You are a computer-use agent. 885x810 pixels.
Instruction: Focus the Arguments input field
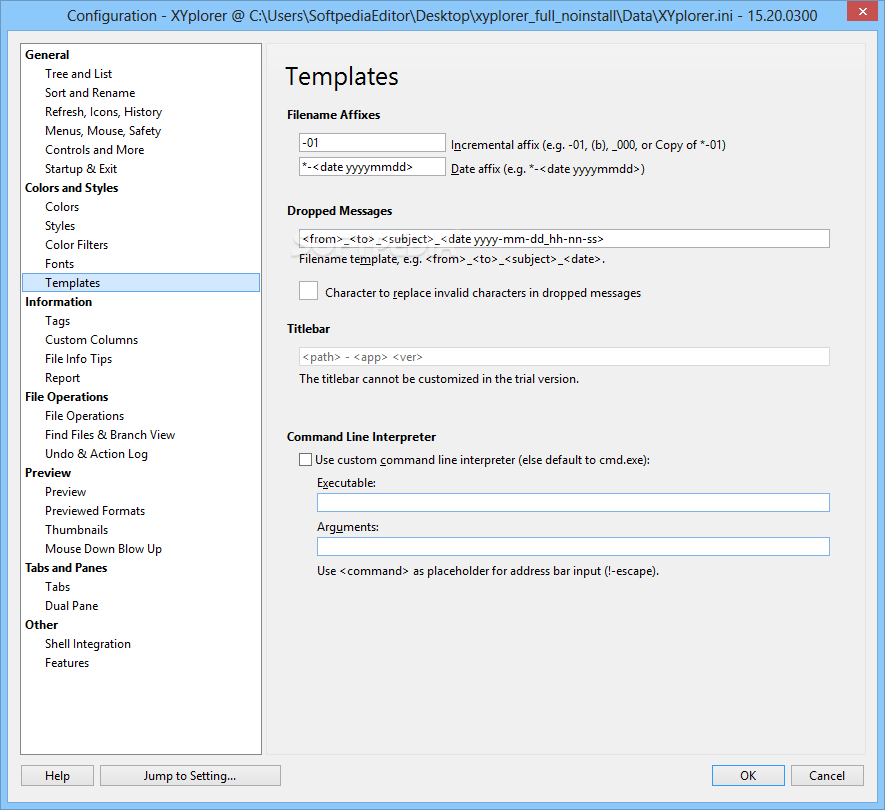[x=573, y=546]
